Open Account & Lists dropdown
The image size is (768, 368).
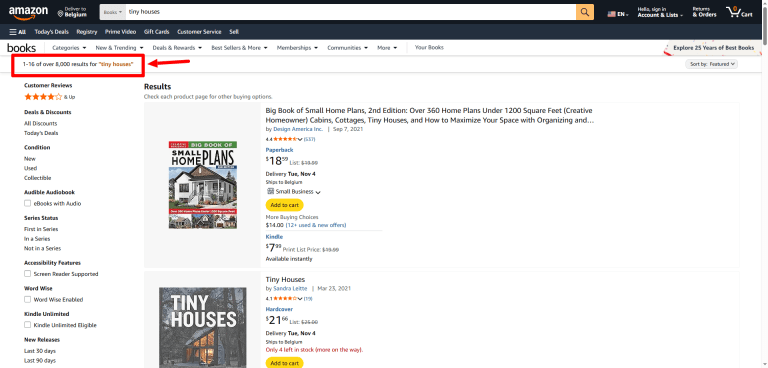[660, 12]
